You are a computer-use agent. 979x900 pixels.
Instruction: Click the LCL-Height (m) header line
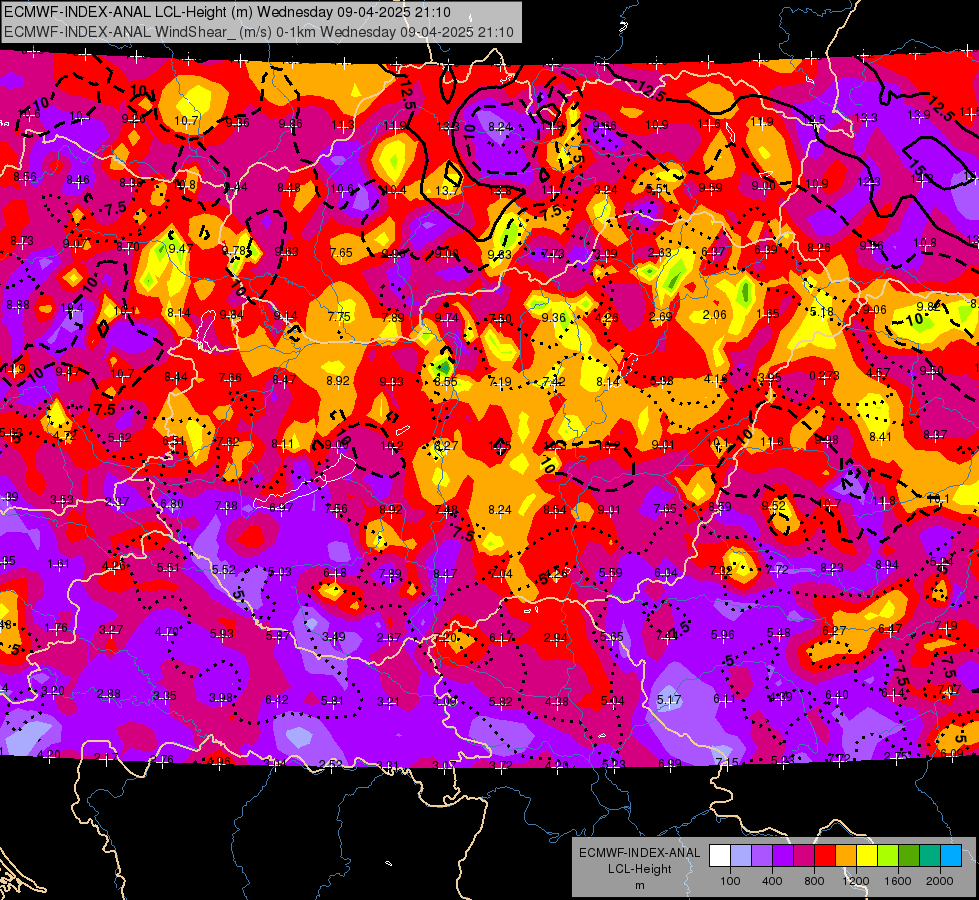click(227, 12)
